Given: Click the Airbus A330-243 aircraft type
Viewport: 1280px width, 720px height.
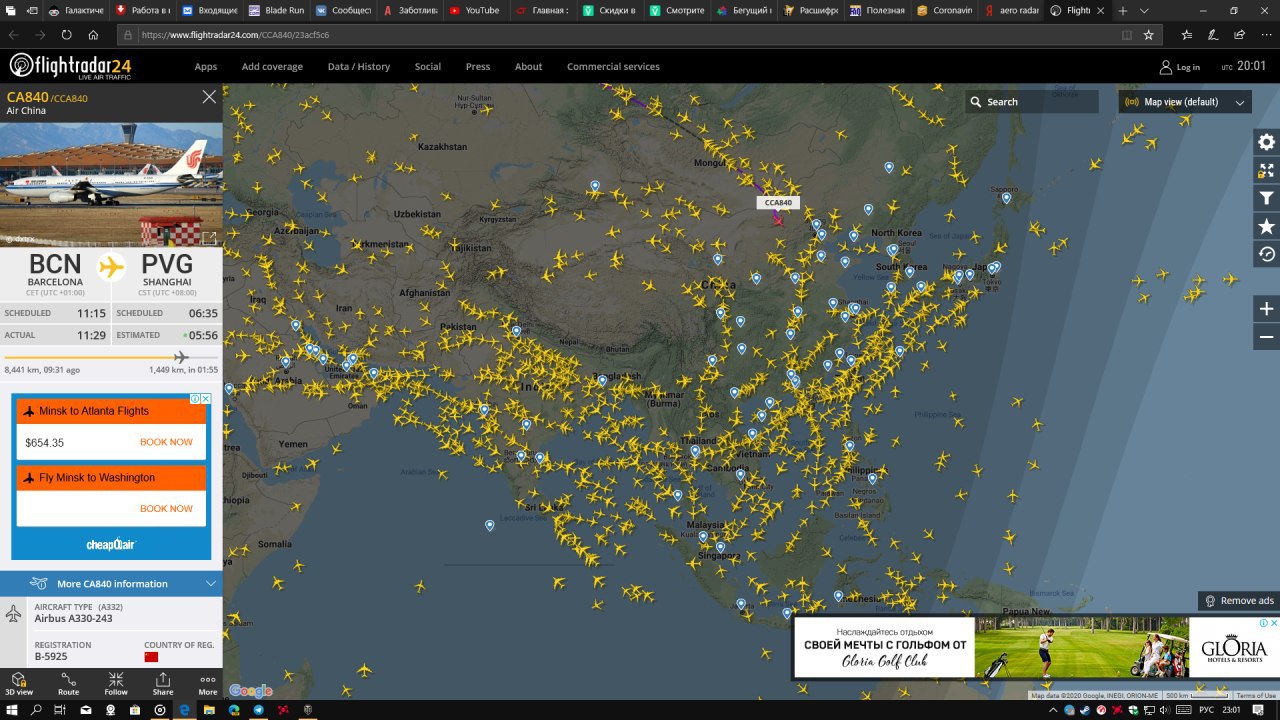Looking at the screenshot, I should coord(73,619).
